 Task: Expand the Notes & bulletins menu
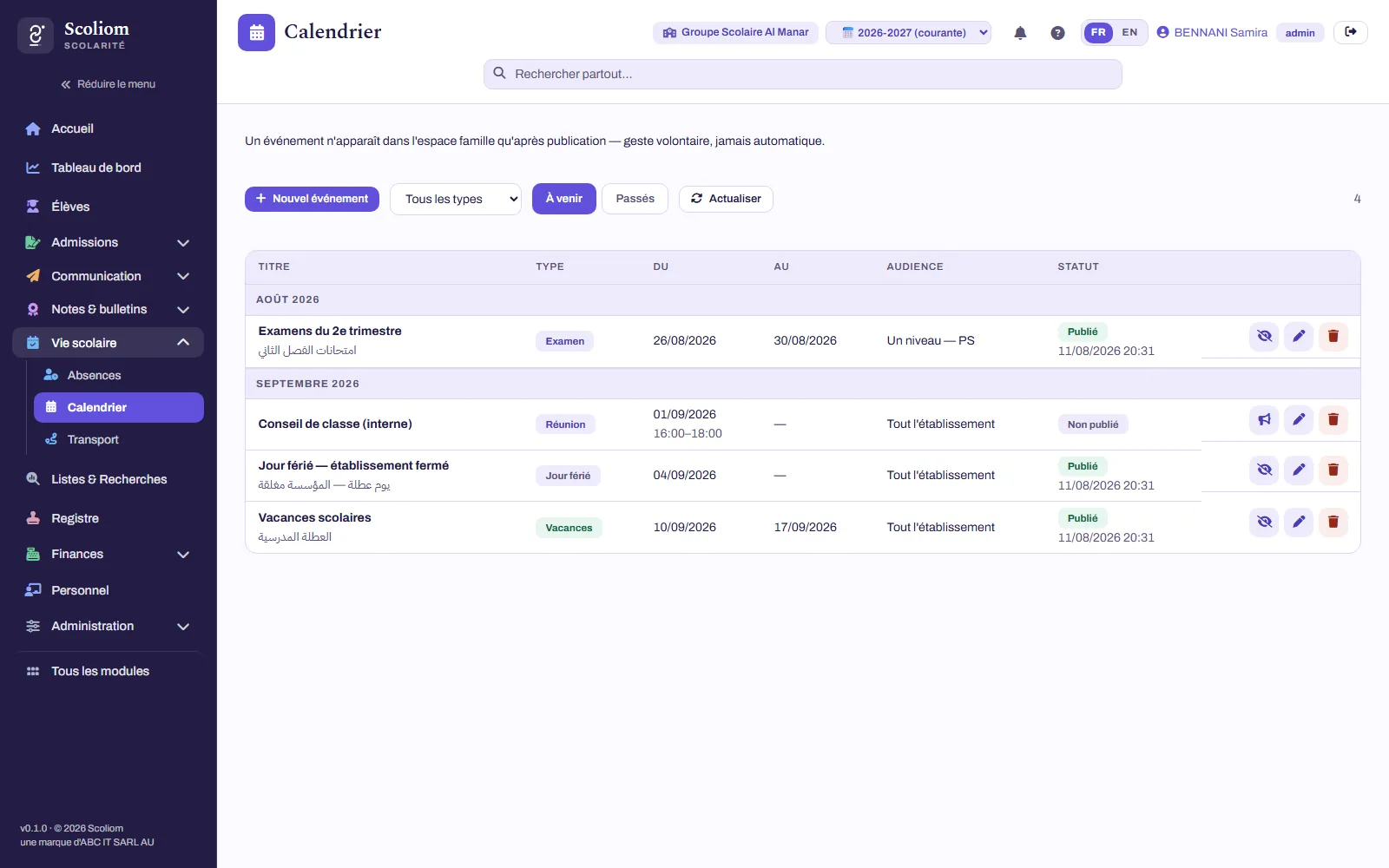point(109,309)
